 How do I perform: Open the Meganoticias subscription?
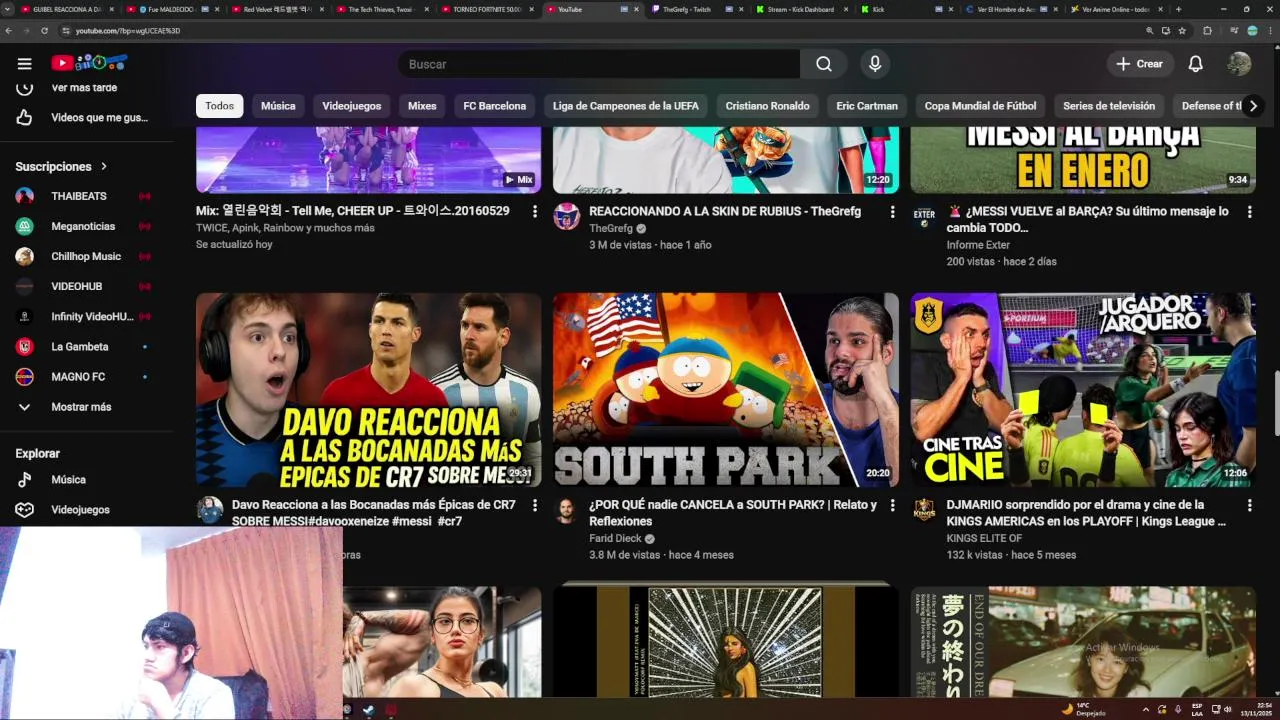pos(86,226)
